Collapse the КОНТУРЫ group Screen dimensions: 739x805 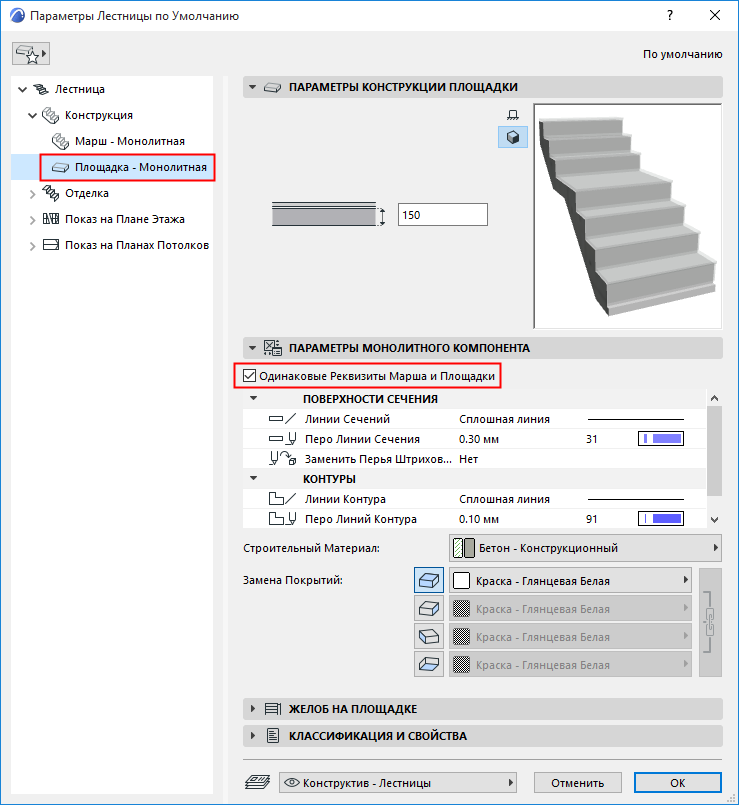[x=253, y=478]
